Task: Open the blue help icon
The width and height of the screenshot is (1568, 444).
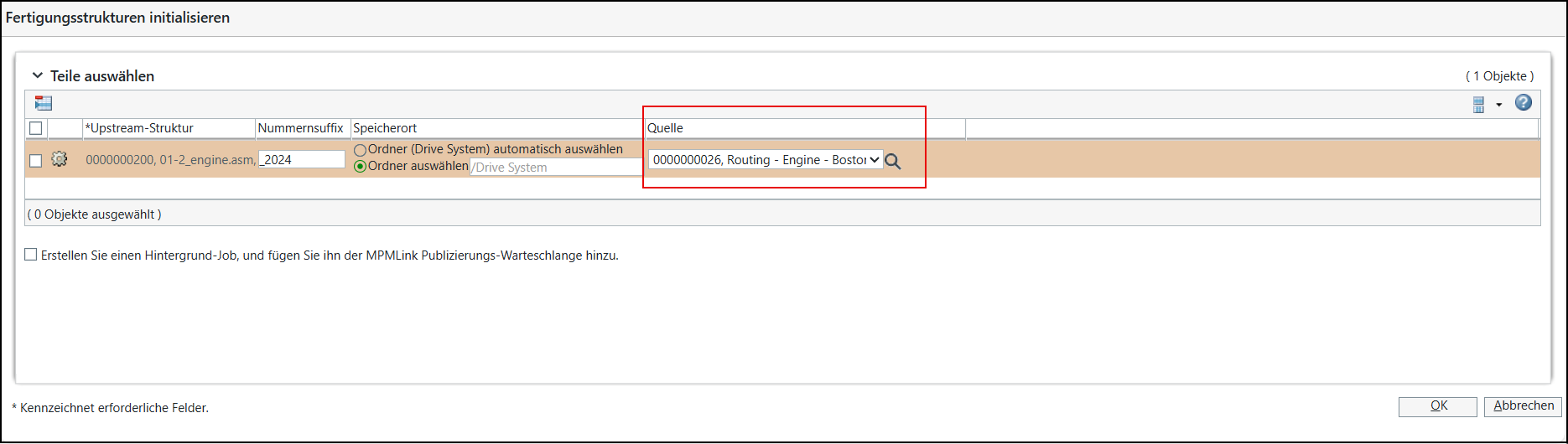Action: pyautogui.click(x=1524, y=103)
